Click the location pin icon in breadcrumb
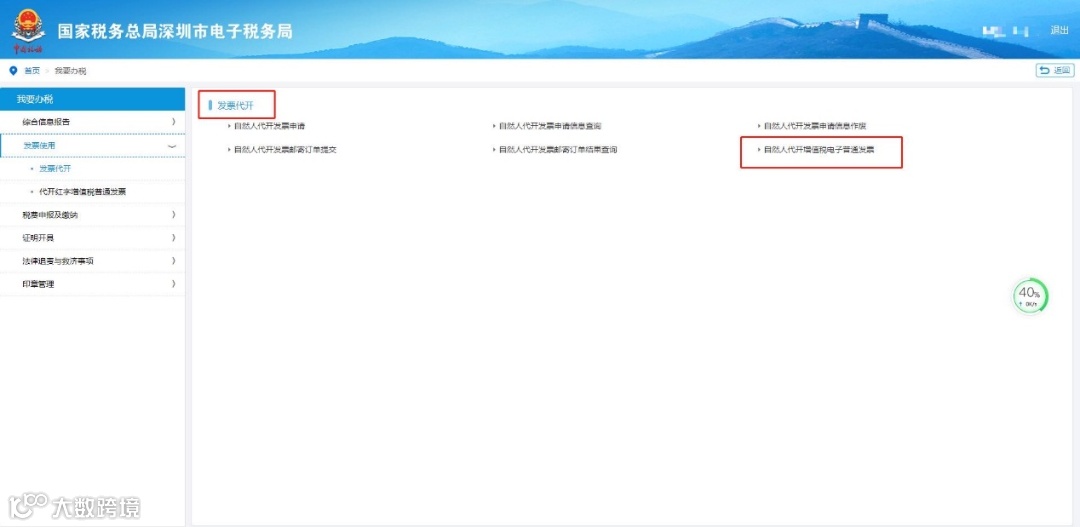 [13, 71]
